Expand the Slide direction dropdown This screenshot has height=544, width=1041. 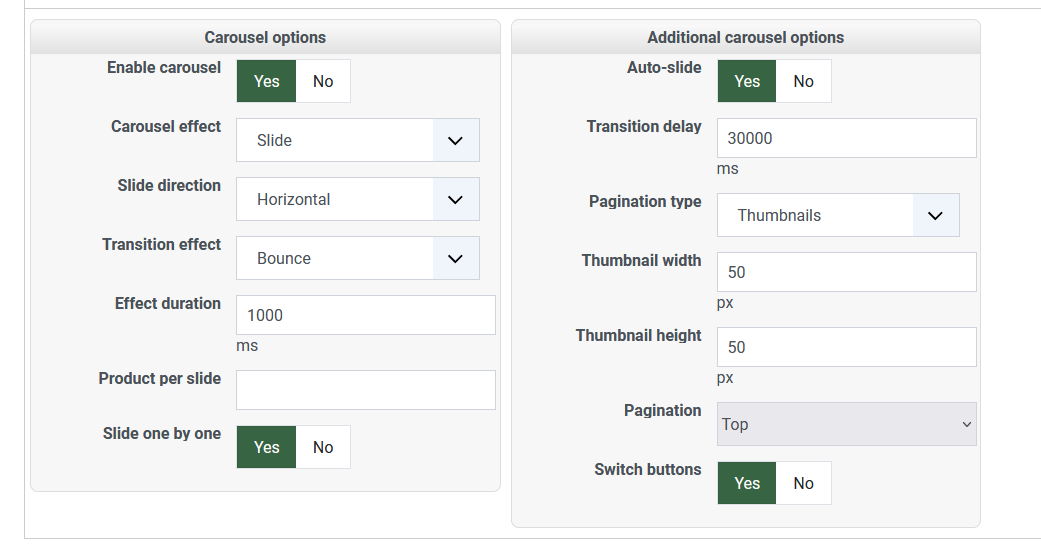point(357,199)
